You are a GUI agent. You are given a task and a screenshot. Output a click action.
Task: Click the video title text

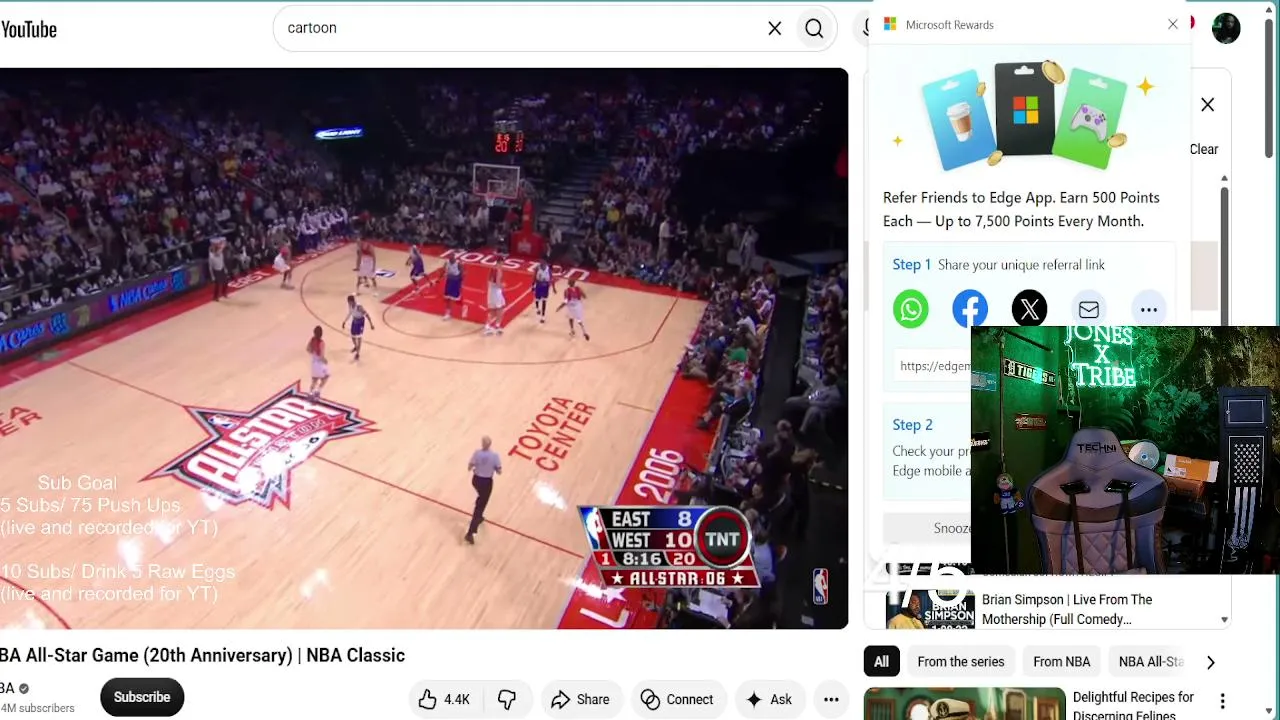point(203,656)
